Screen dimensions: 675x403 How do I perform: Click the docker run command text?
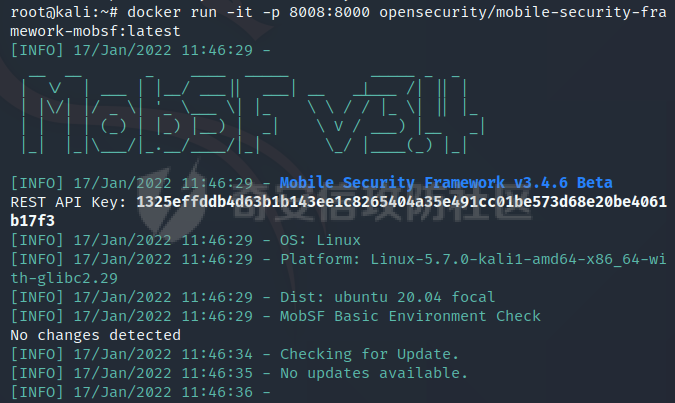[x=172, y=12]
